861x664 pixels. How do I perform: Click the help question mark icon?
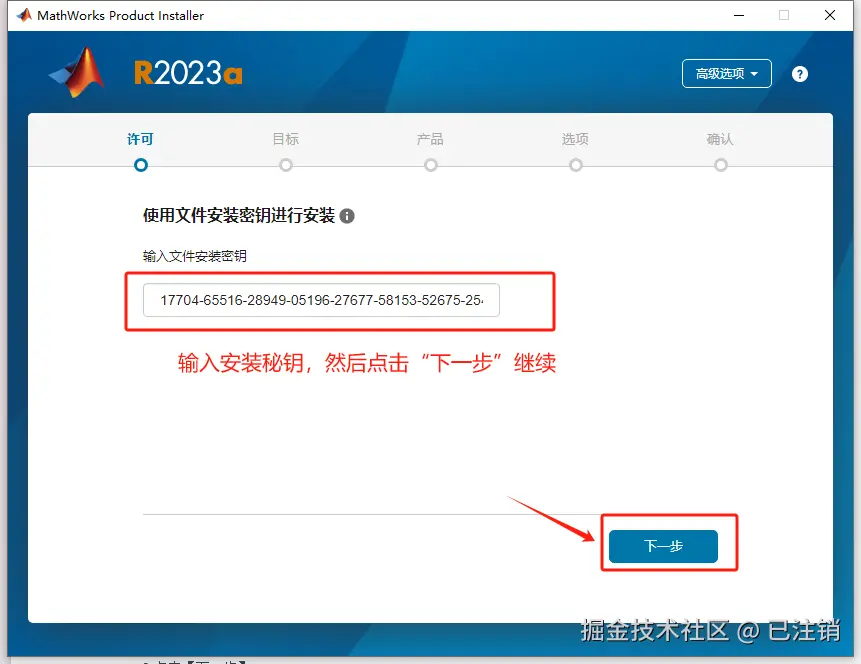coord(800,74)
